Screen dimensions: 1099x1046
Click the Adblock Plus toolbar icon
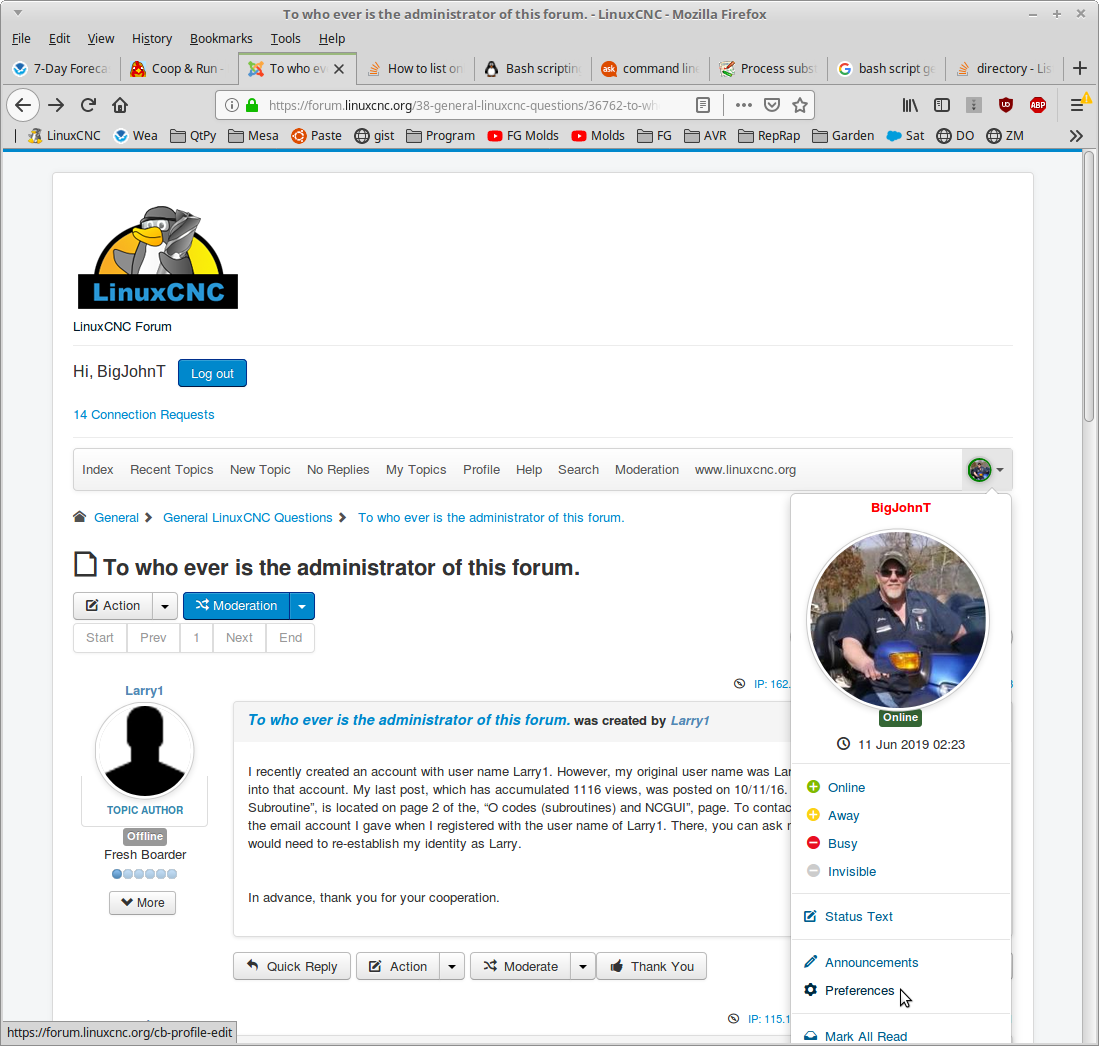[x=1038, y=105]
